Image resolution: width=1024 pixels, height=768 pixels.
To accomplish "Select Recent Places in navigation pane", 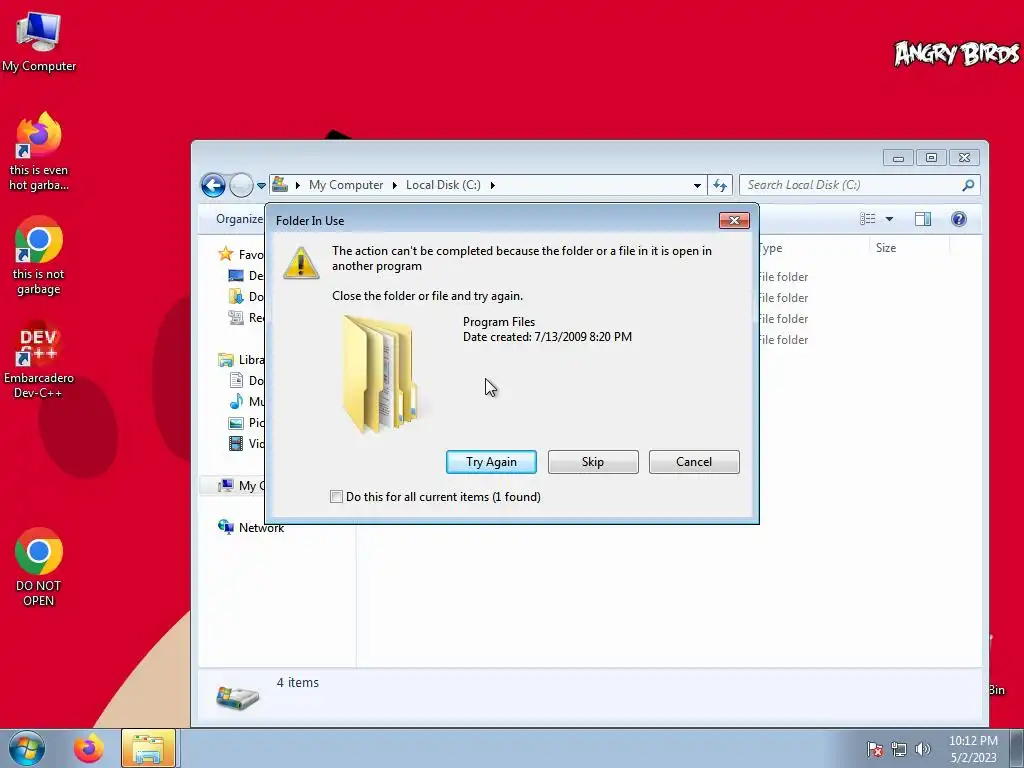I will [247, 317].
